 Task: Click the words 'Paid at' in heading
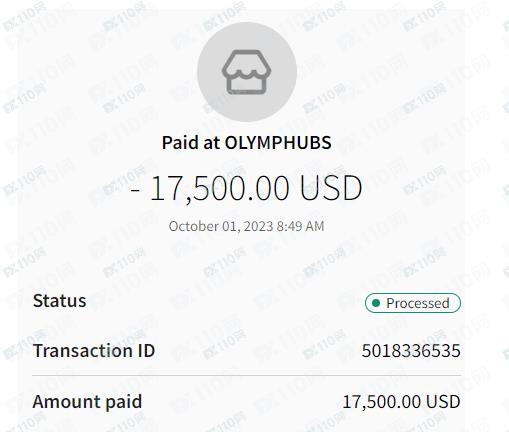click(189, 143)
